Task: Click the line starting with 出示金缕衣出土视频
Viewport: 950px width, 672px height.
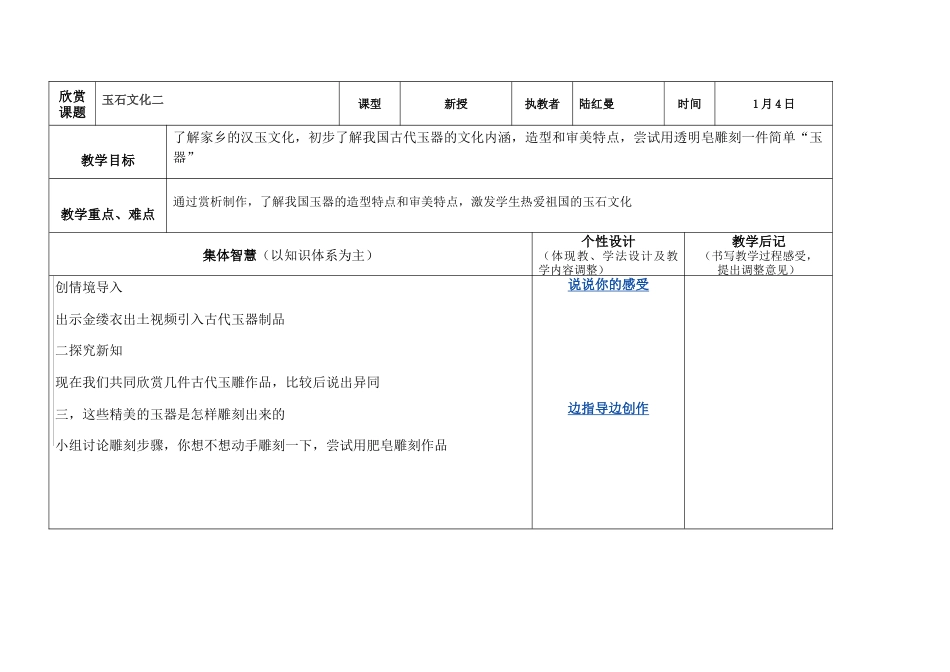Action: tap(171, 319)
